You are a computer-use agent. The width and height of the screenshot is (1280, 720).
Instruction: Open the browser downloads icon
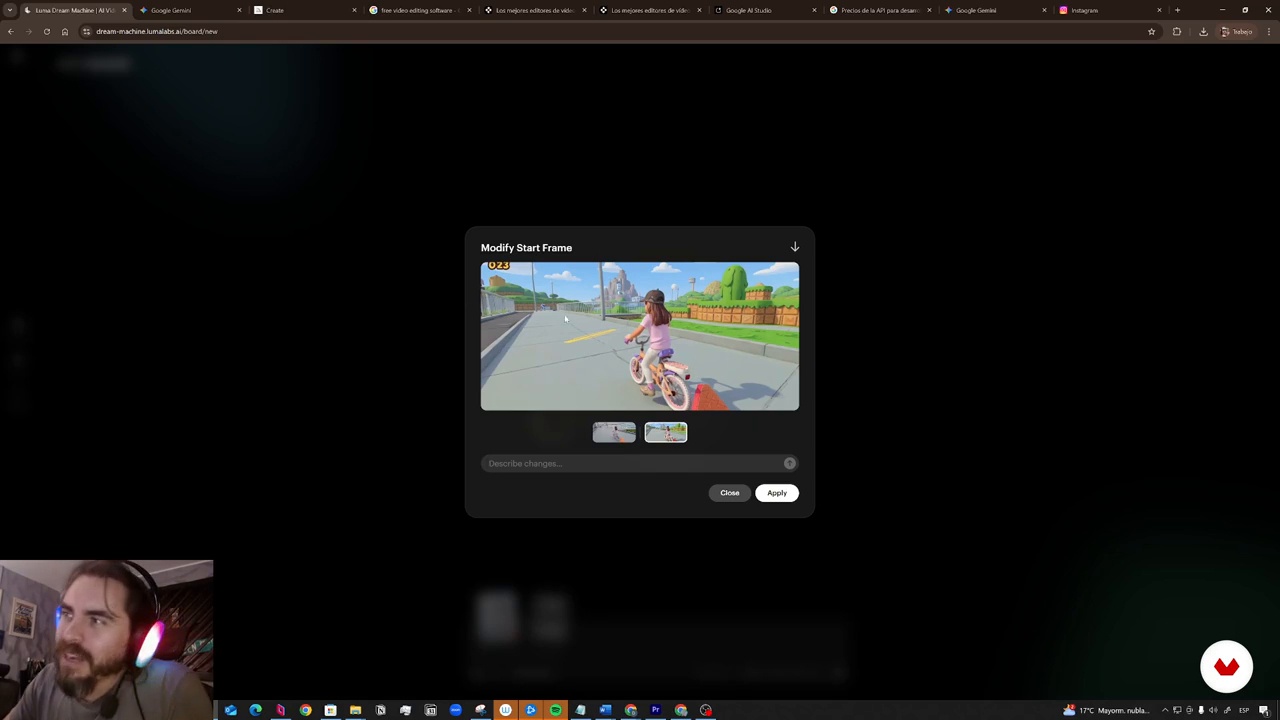[1203, 31]
